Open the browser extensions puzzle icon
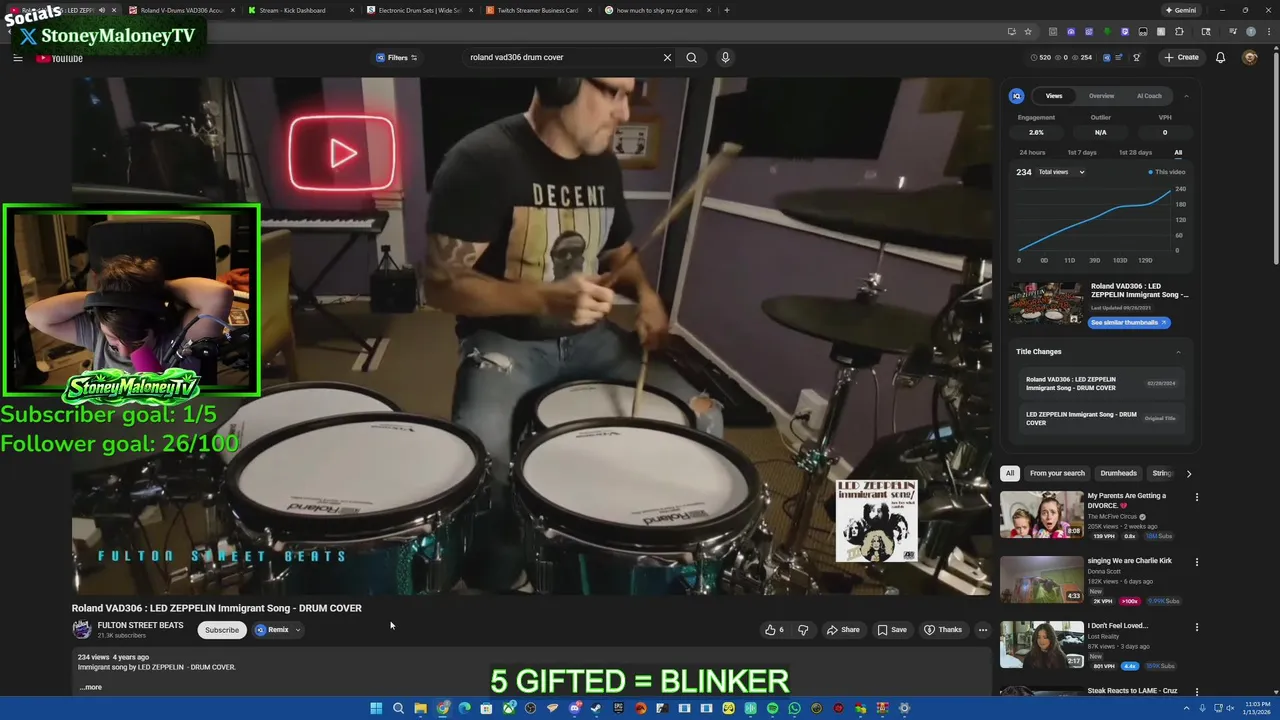The width and height of the screenshot is (1280, 720). pos(1179,31)
